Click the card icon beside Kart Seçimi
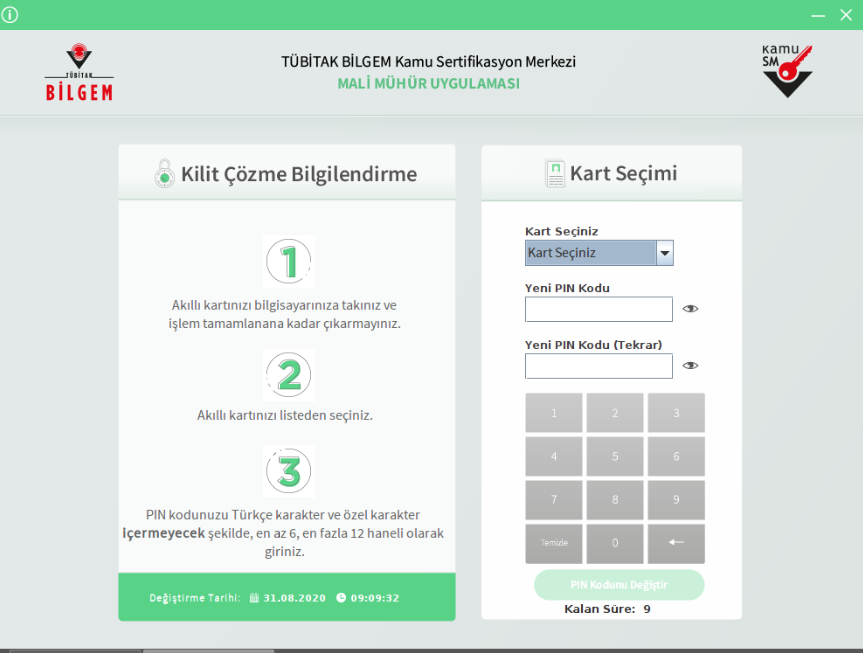The image size is (863, 653). point(555,174)
